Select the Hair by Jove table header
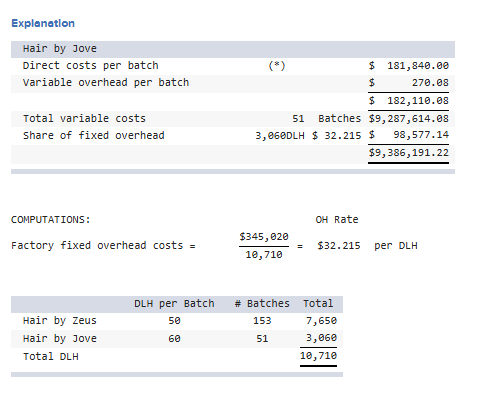Screen dimensions: 483x395 tap(233, 49)
